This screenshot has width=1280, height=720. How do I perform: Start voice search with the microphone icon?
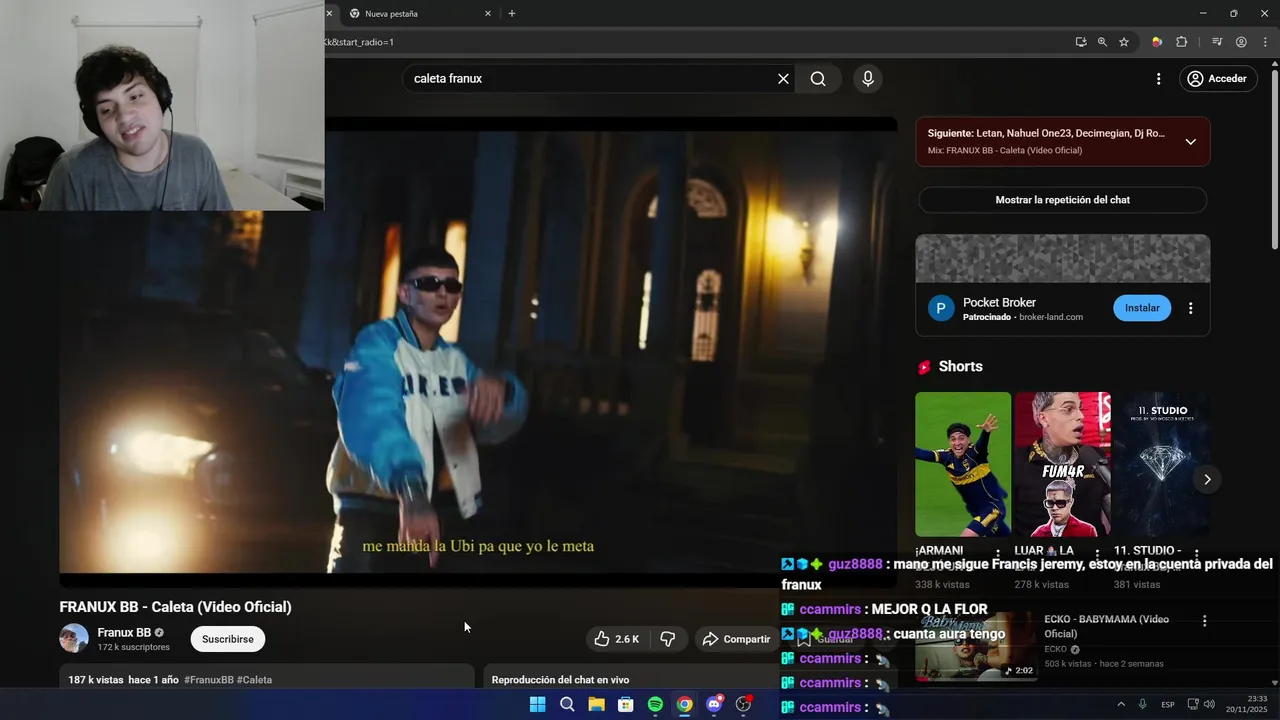[868, 79]
